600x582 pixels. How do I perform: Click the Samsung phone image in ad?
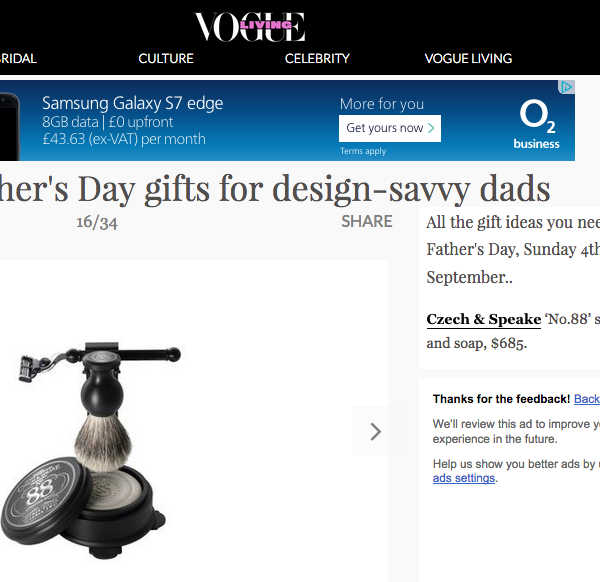click(9, 120)
